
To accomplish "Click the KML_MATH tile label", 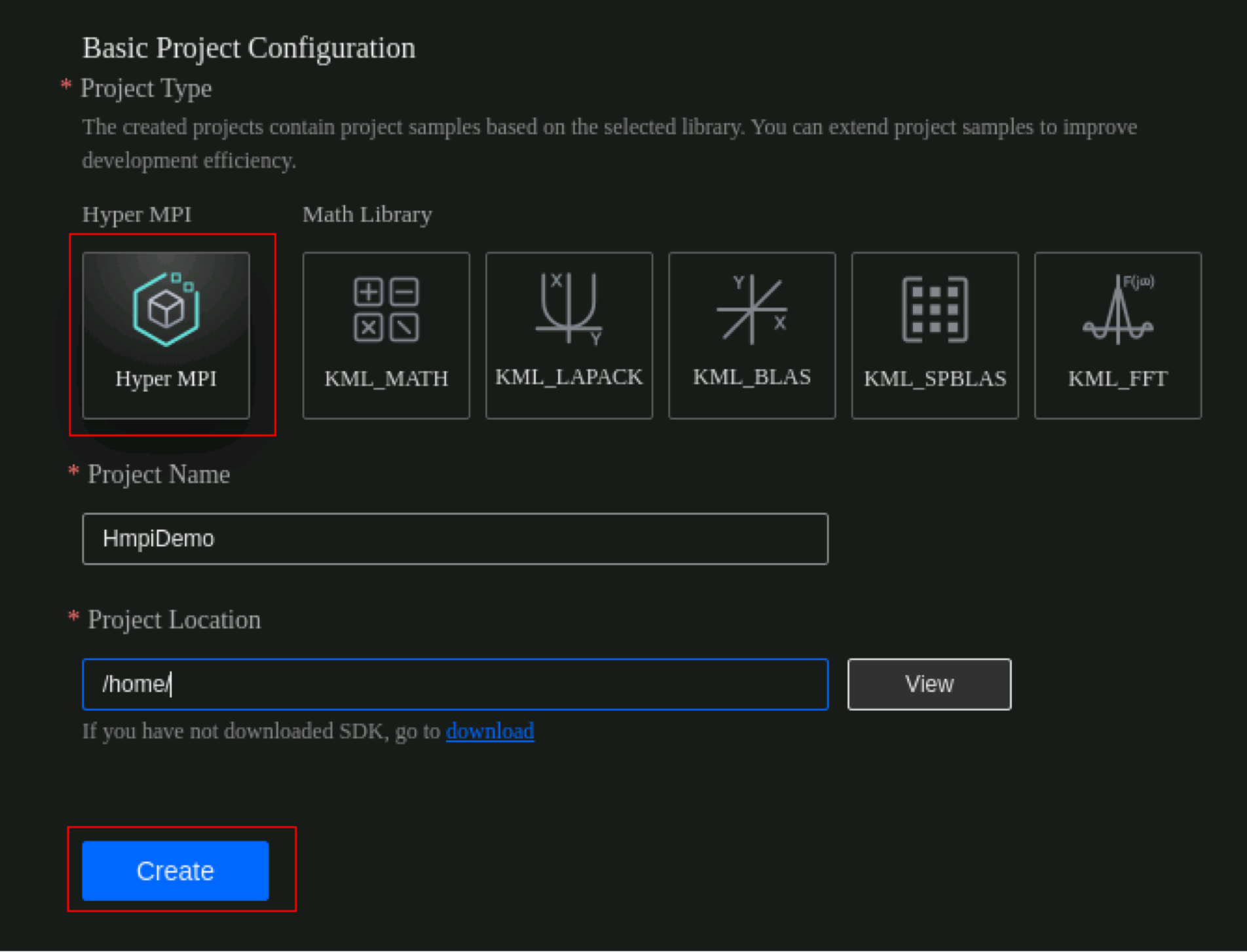I will 386,378.
